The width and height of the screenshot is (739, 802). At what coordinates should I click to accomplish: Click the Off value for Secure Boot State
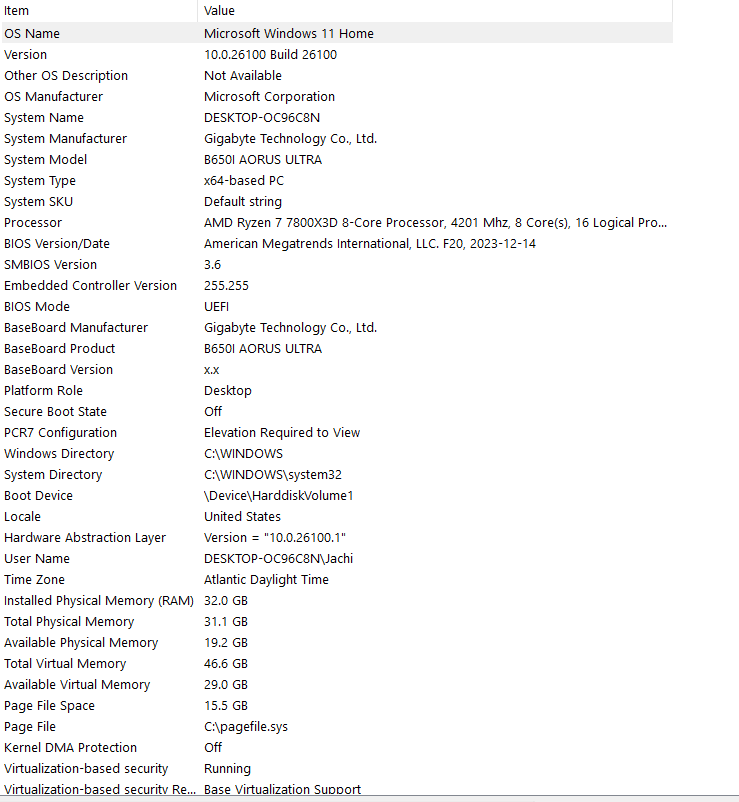point(213,411)
